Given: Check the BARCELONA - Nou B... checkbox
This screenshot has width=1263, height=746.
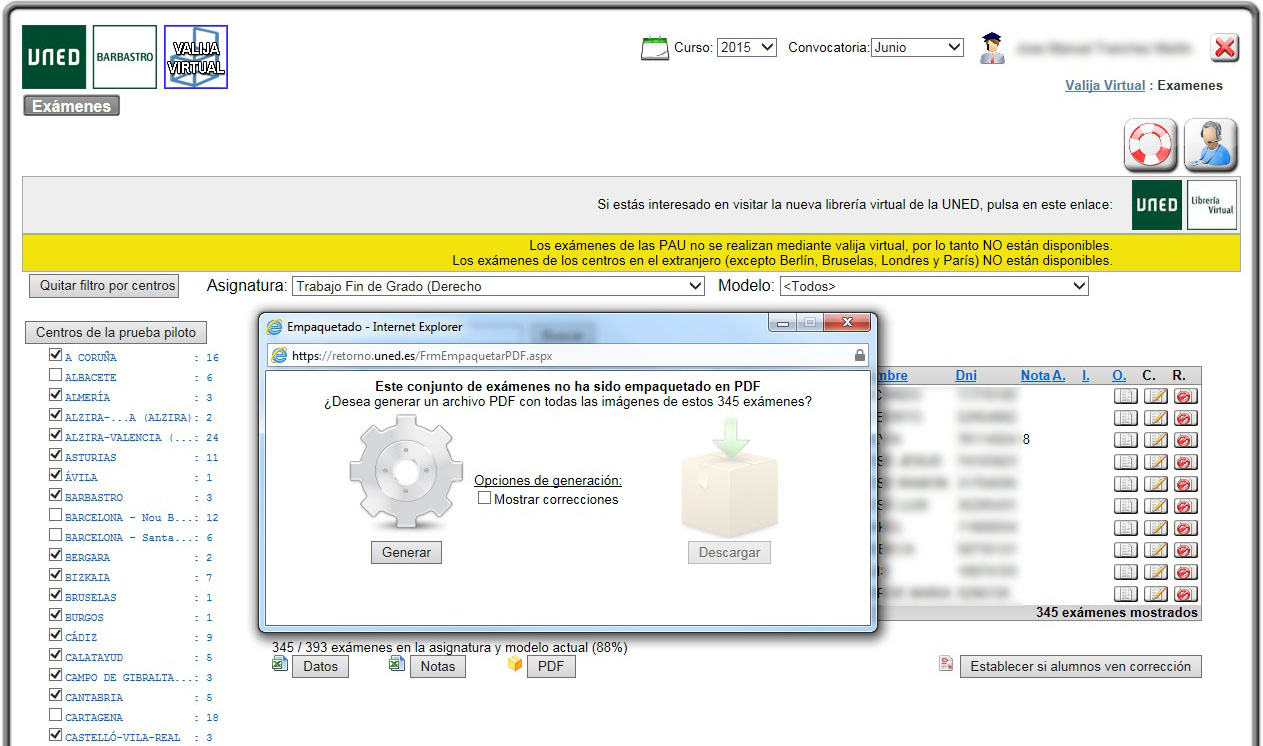Looking at the screenshot, I should 56,515.
